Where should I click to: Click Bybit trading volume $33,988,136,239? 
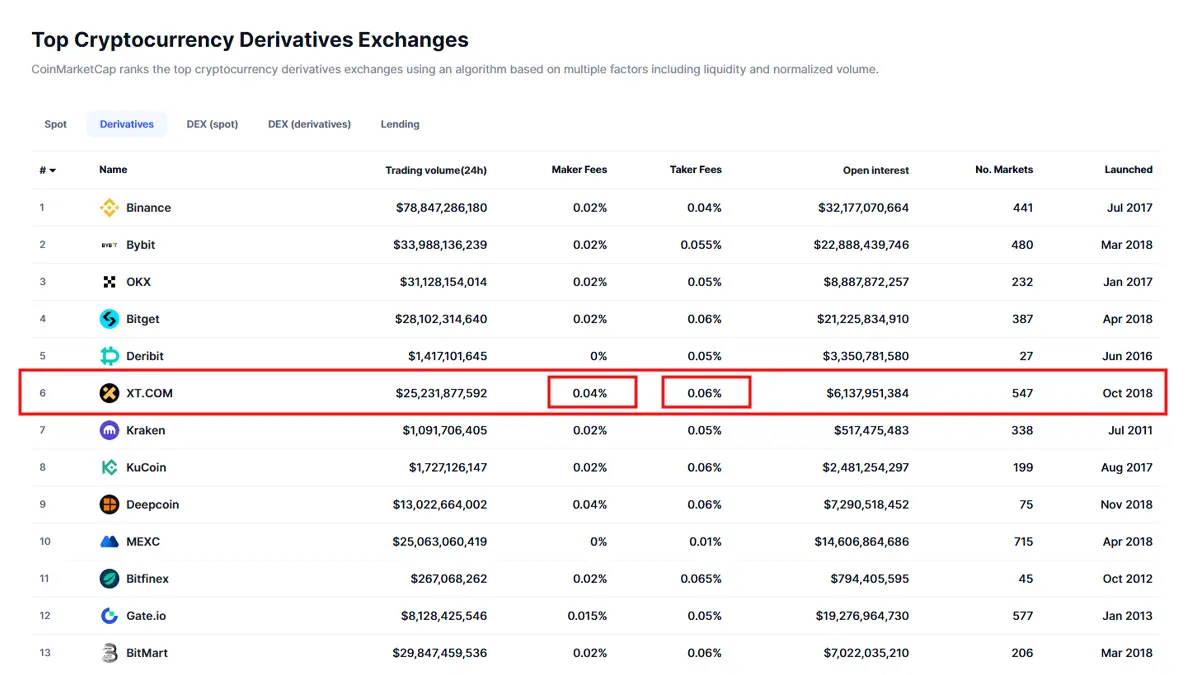coord(441,245)
